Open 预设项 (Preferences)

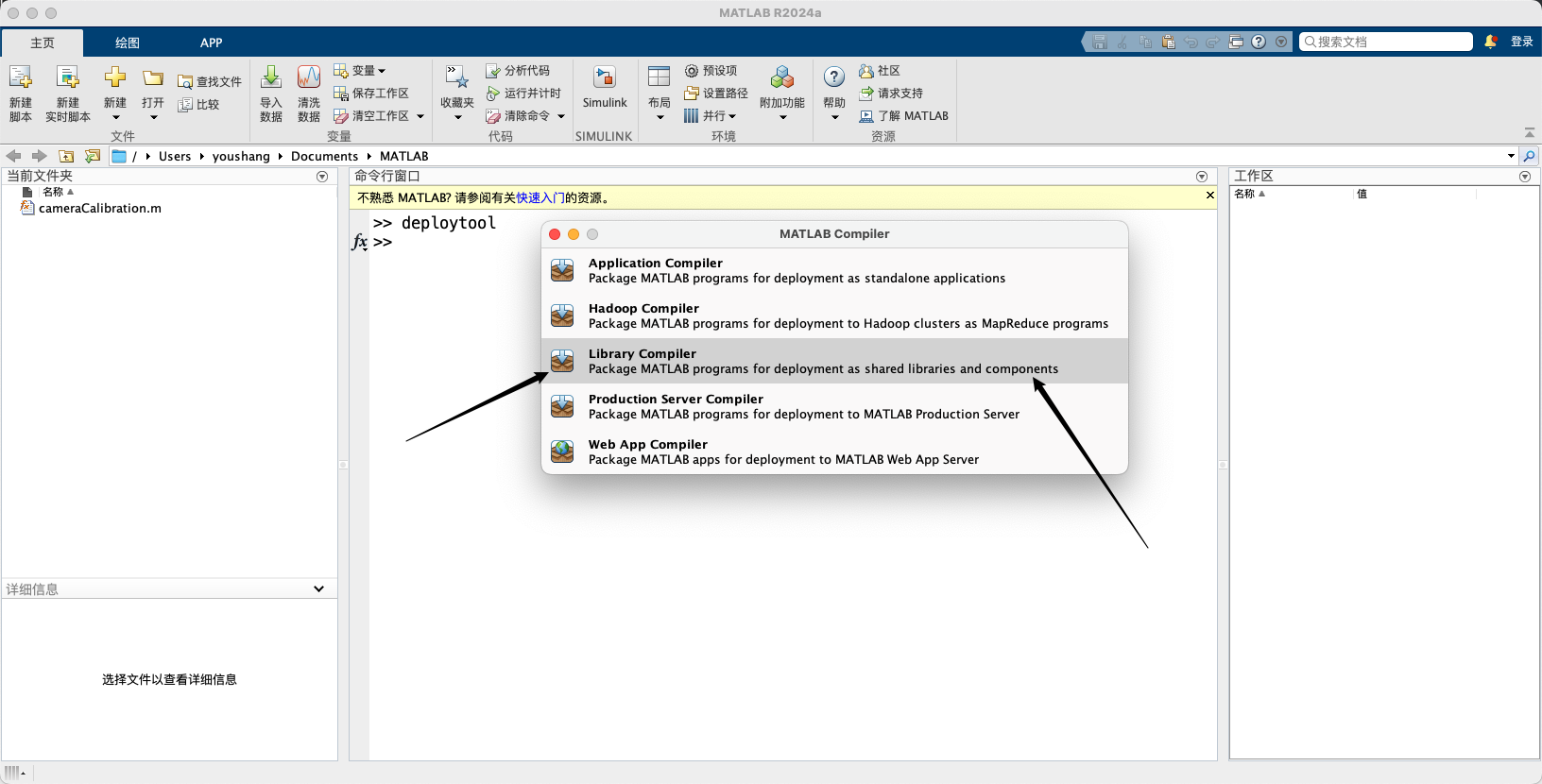tap(711, 71)
